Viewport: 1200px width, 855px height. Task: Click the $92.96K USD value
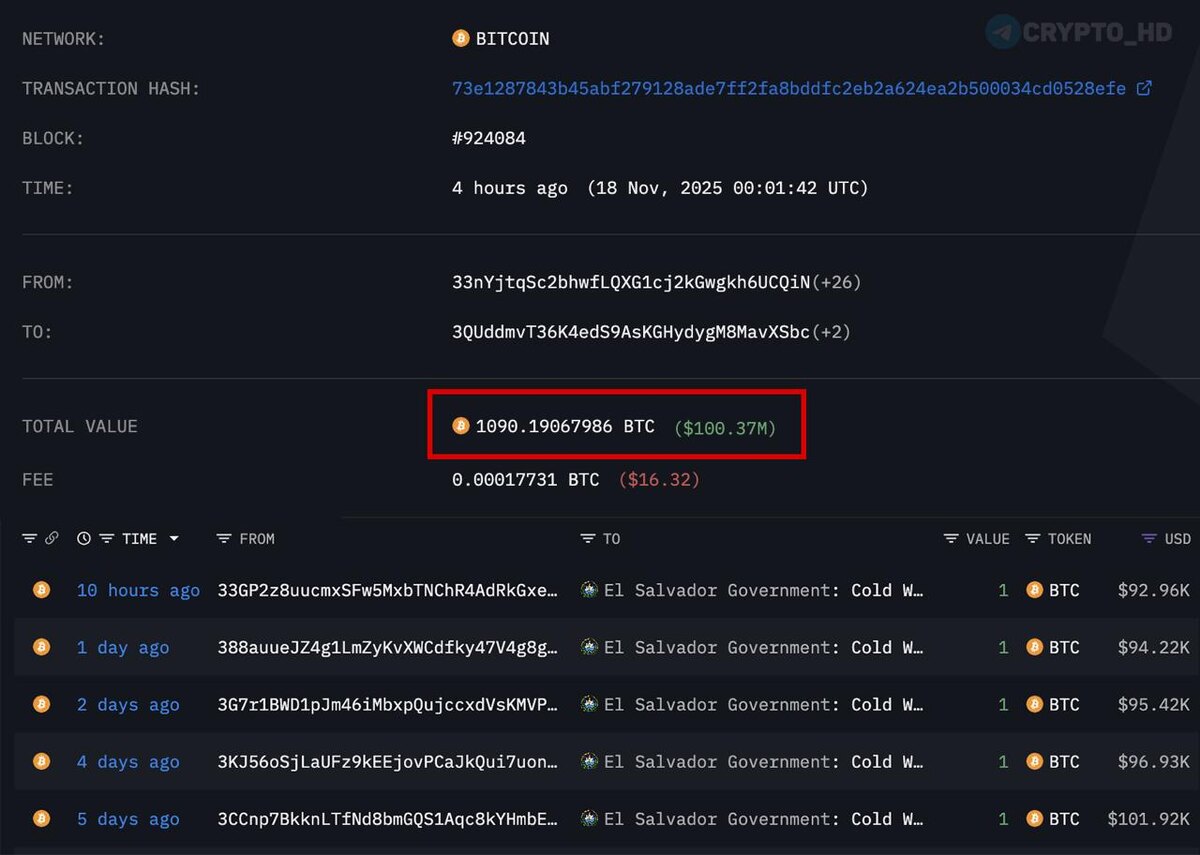[1153, 590]
